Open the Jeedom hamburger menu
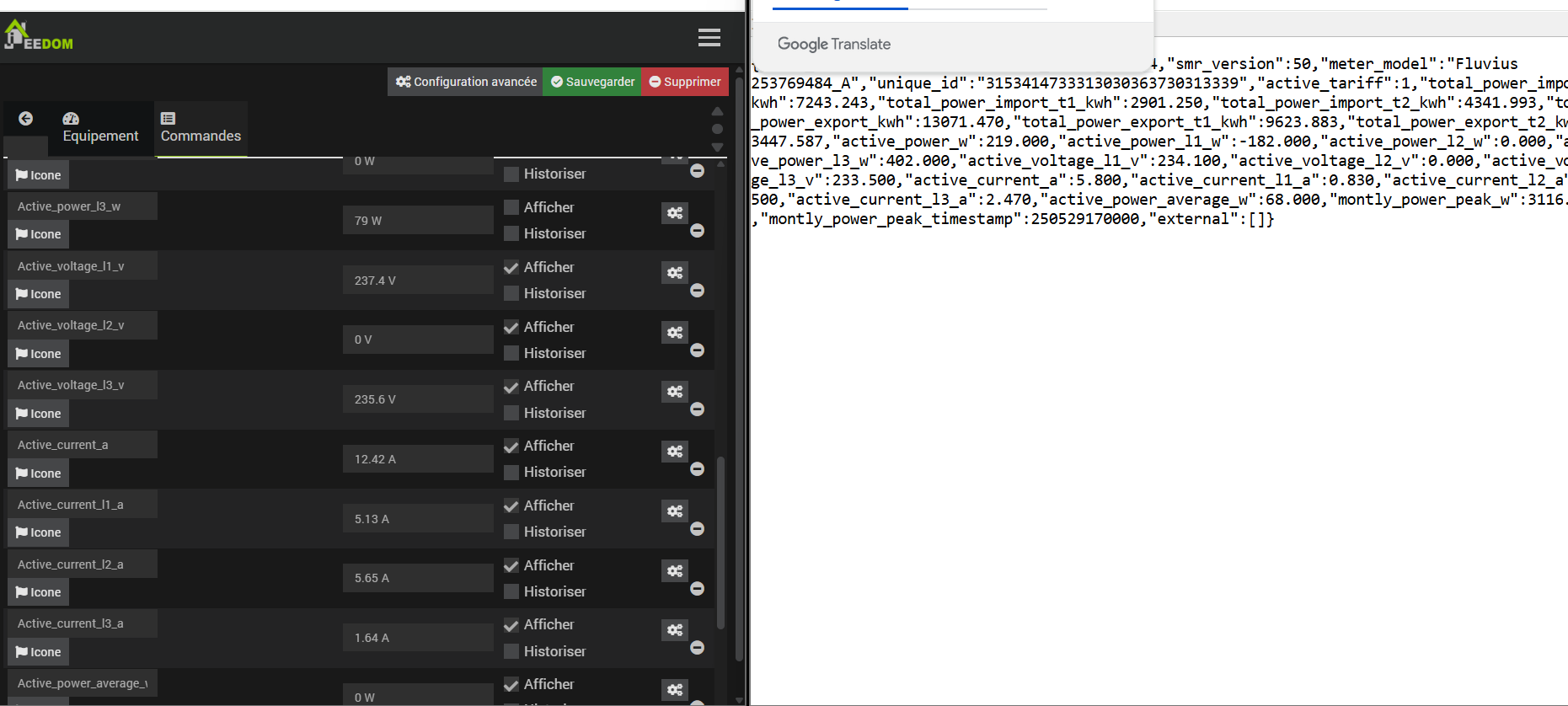 click(x=709, y=37)
